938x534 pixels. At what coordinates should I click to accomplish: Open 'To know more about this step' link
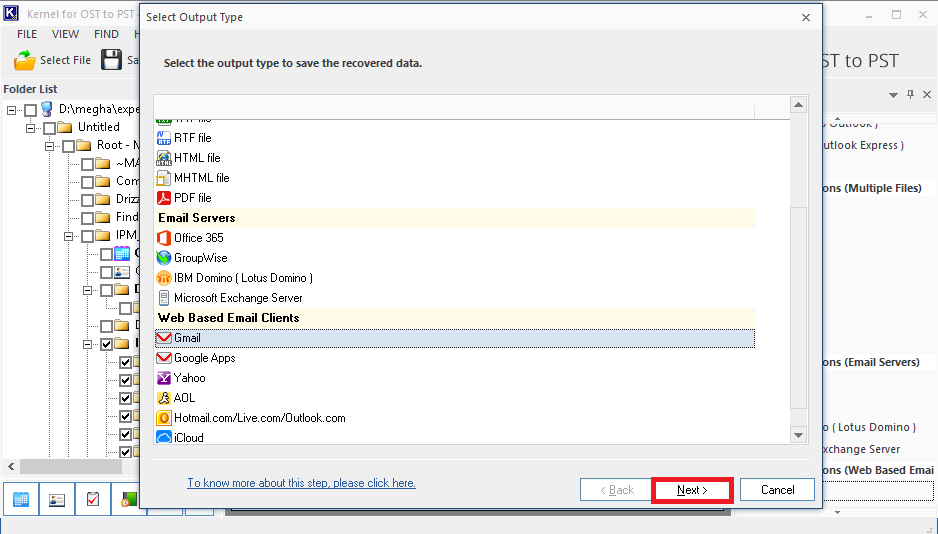point(302,483)
